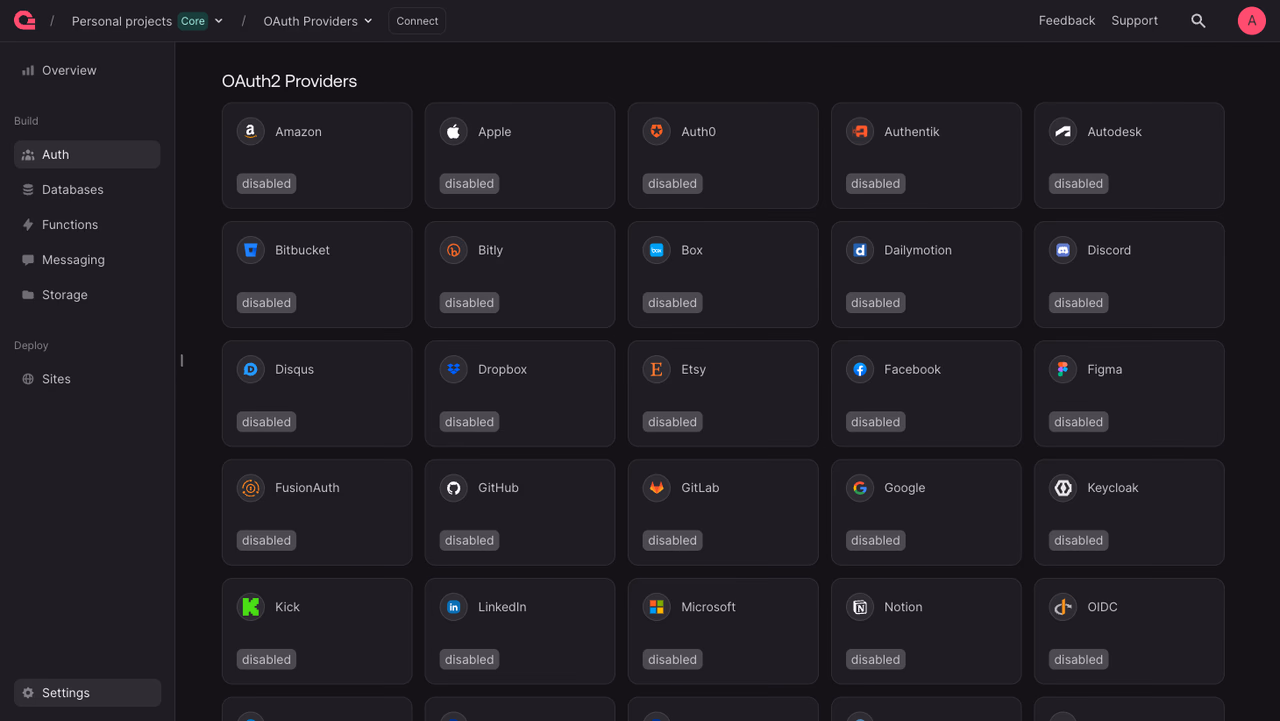Click the Core plan badge
Screen dimensions: 1280x721
click(x=193, y=21)
